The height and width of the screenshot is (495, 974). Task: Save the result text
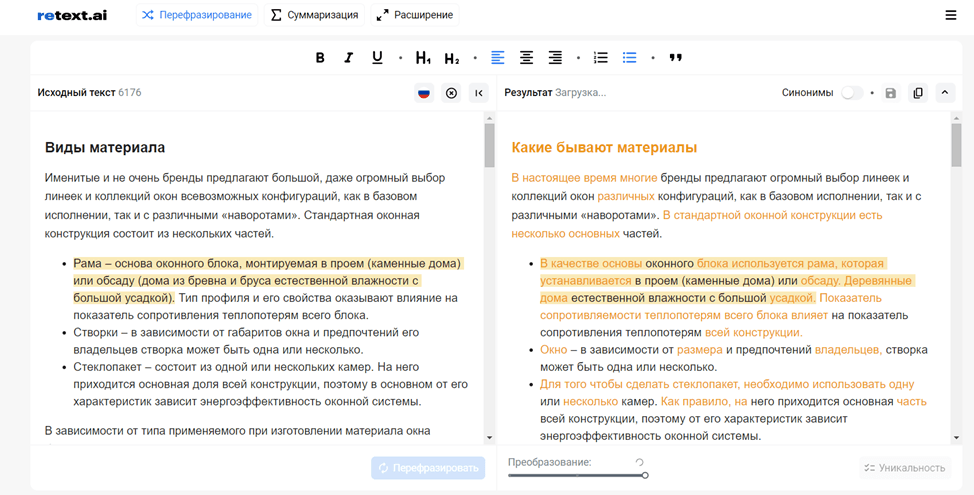click(891, 93)
